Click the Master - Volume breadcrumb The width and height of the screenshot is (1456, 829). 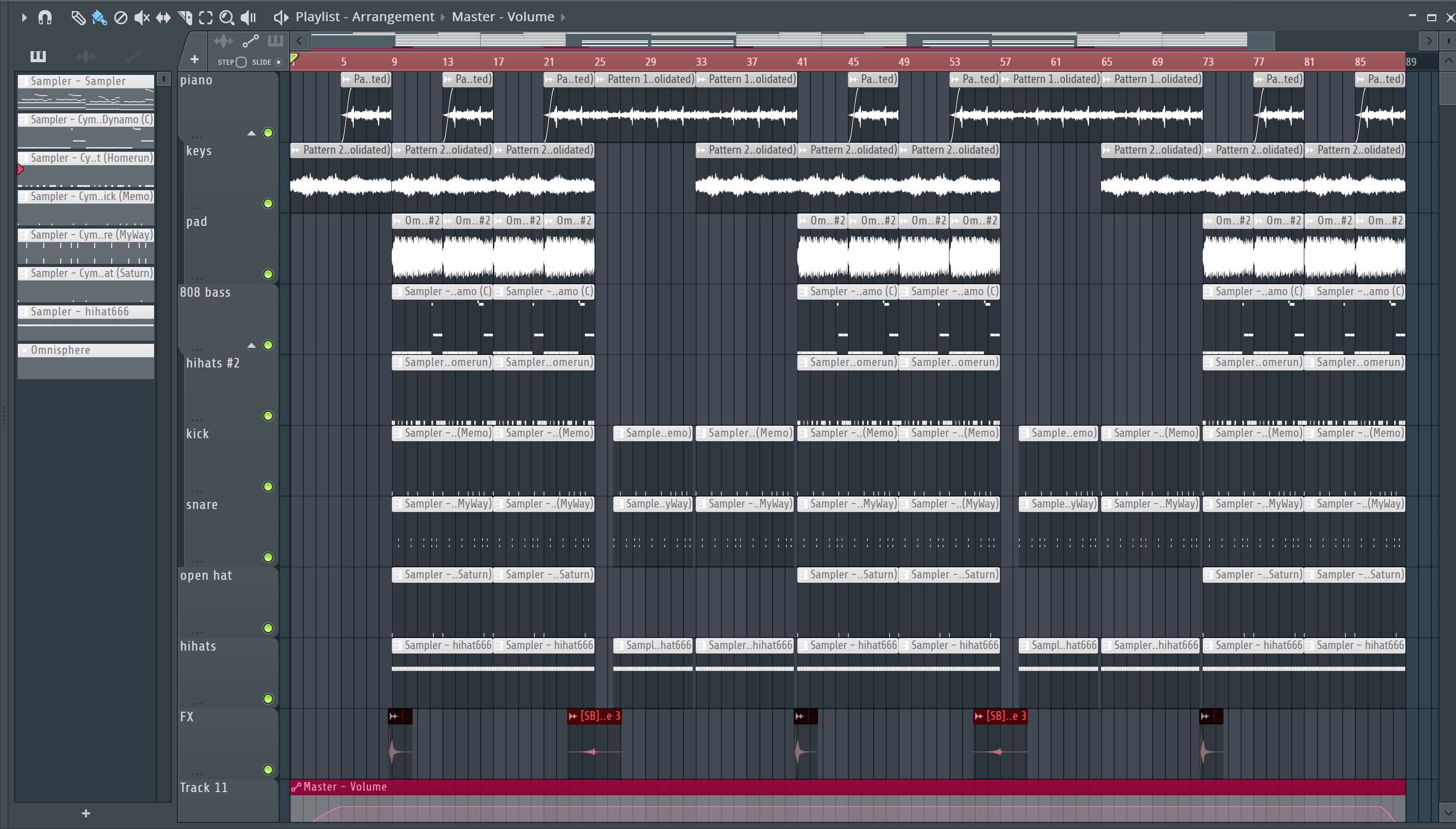pos(503,17)
